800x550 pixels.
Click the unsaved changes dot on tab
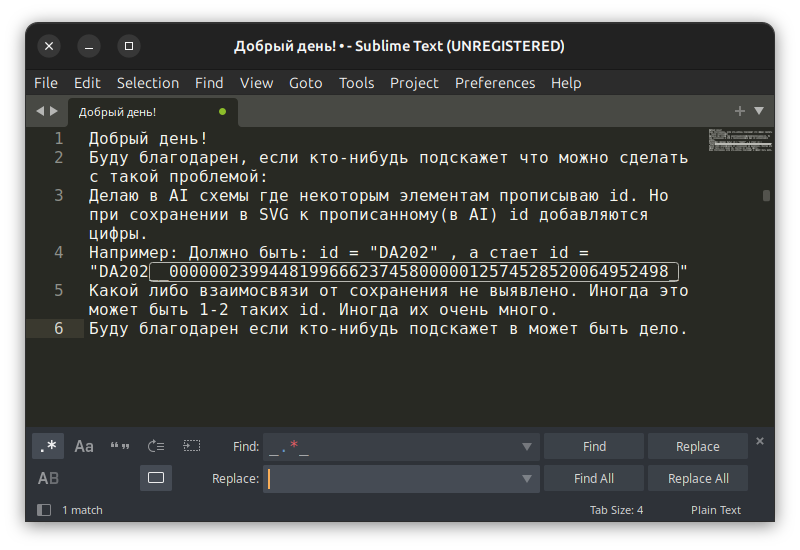click(222, 112)
